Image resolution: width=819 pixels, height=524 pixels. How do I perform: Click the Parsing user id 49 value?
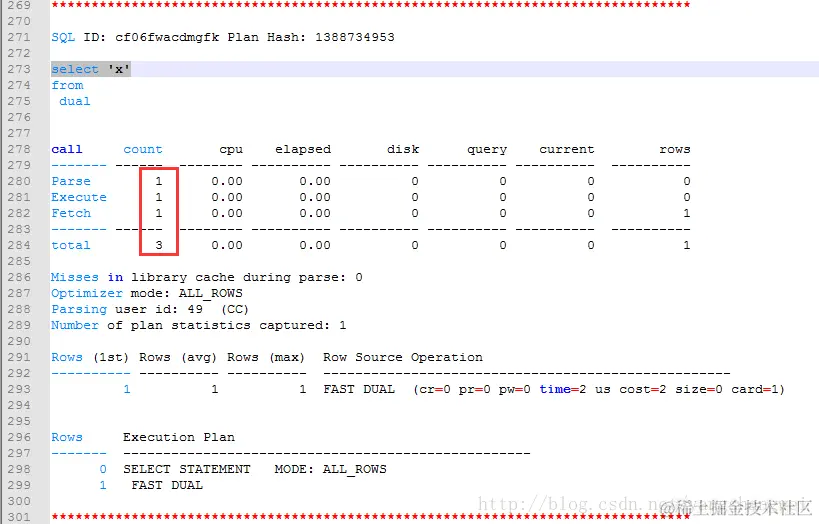coord(195,309)
